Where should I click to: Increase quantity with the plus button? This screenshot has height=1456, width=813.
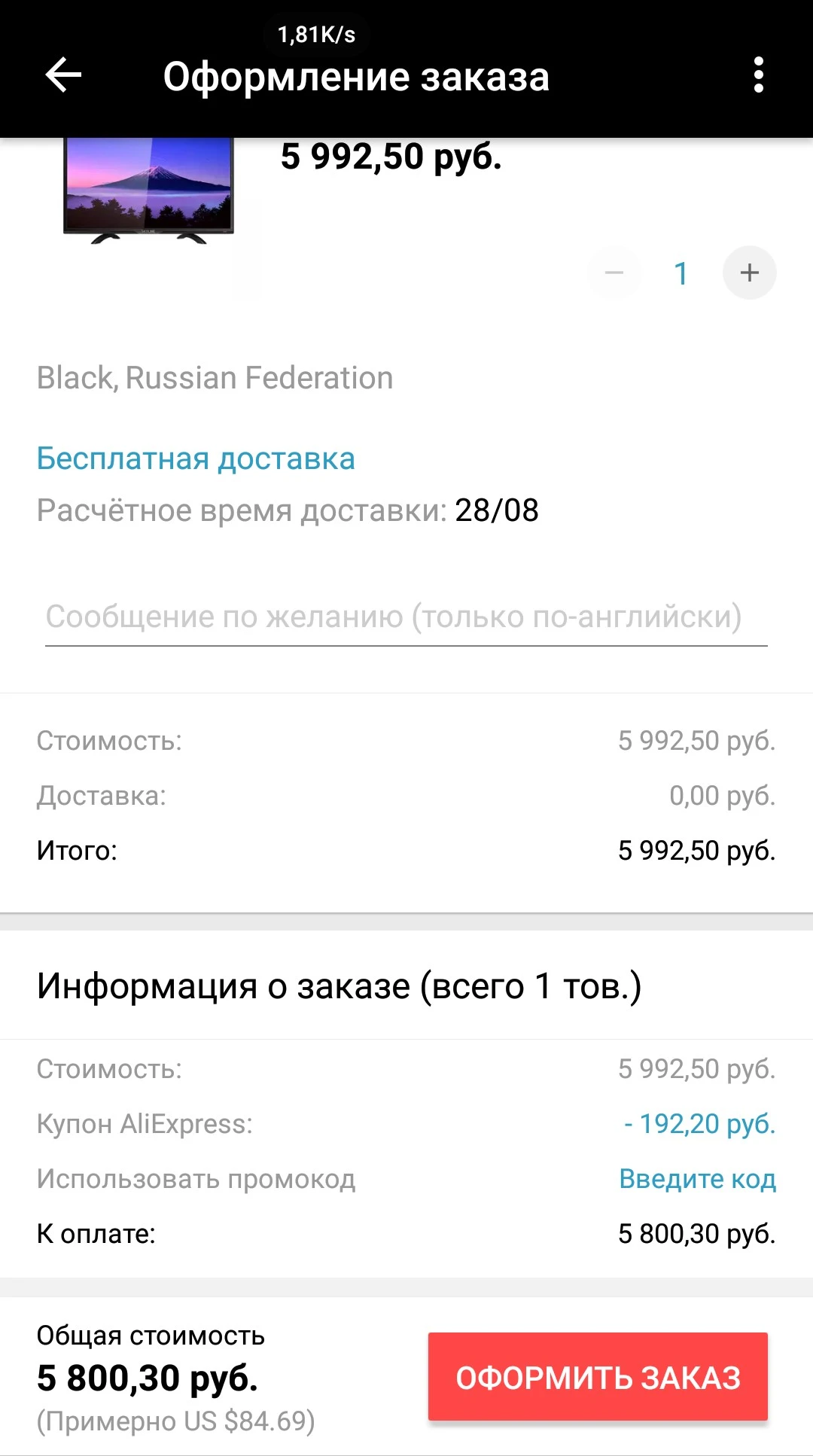click(x=749, y=273)
